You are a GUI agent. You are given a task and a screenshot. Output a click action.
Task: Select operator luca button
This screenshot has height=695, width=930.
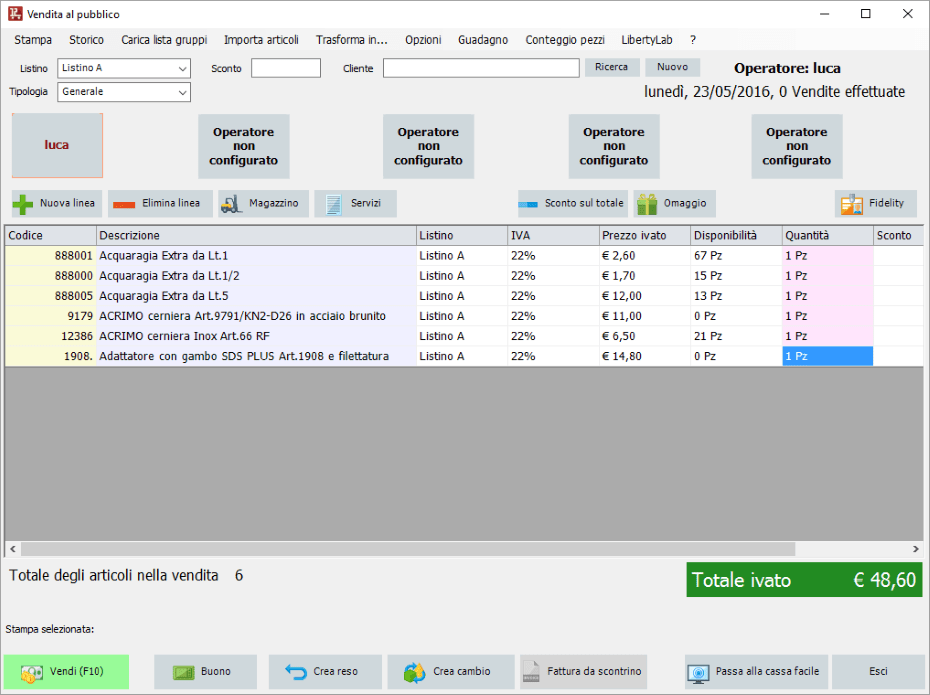[57, 145]
